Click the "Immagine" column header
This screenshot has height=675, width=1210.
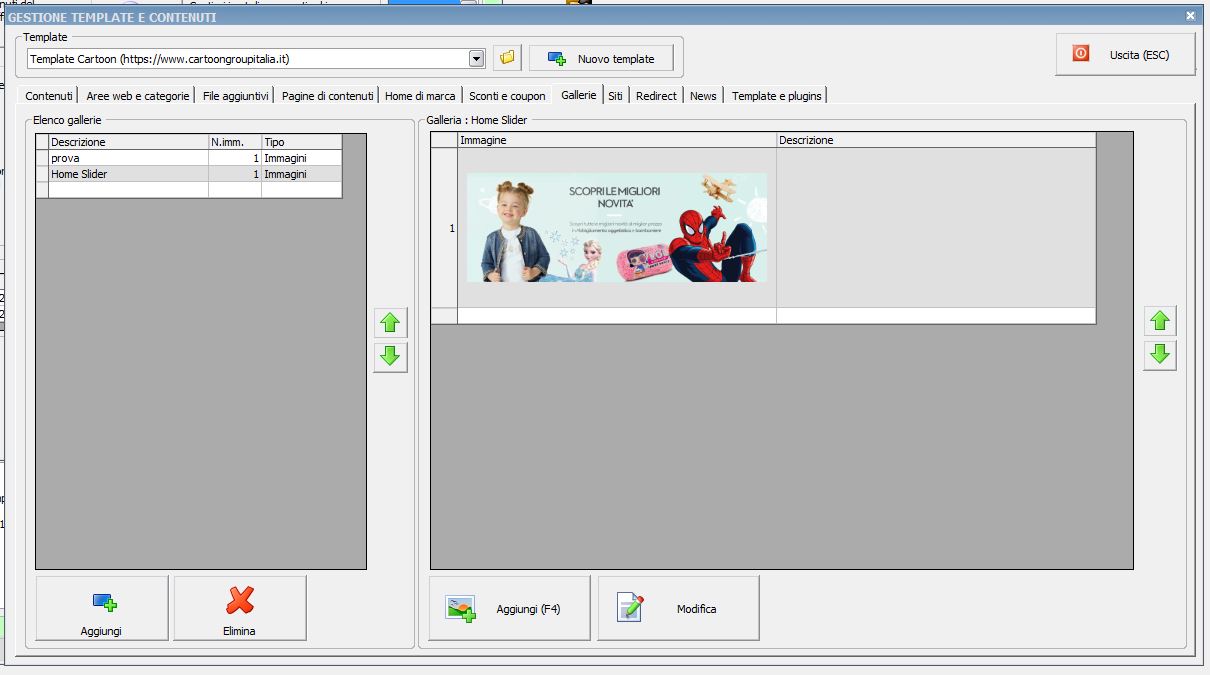(x=617, y=140)
